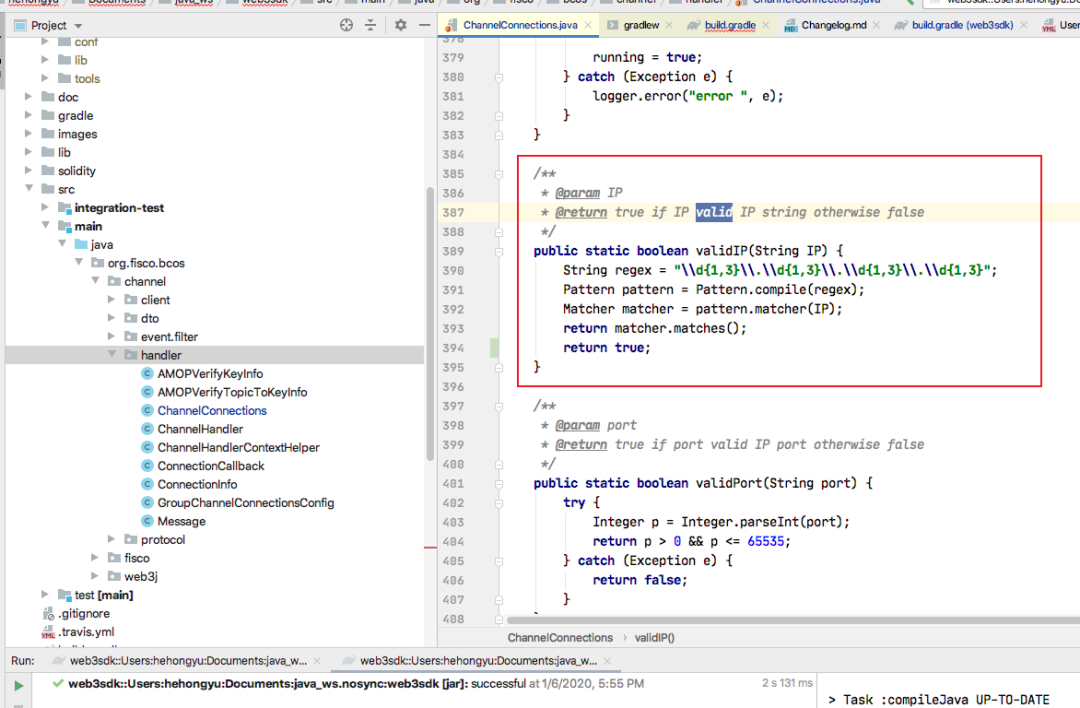Open ConnectionInfo class

[197, 484]
